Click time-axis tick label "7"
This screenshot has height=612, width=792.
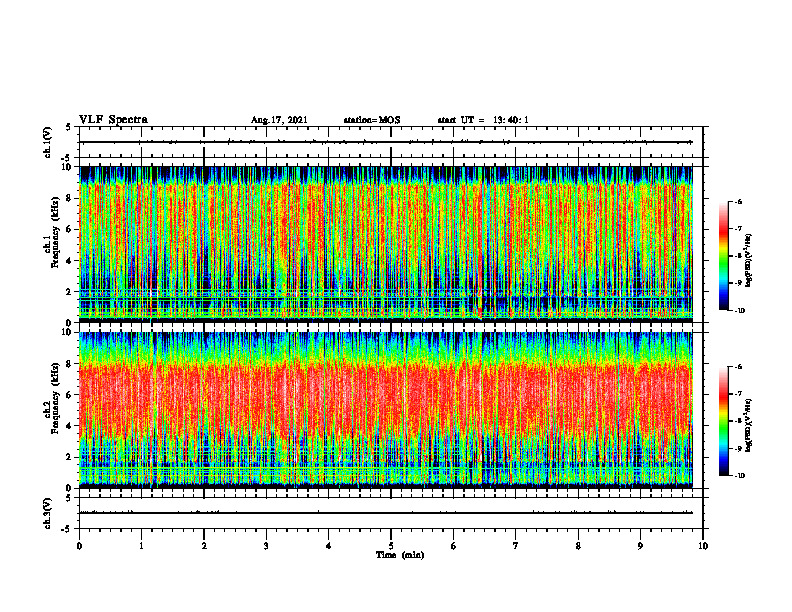[516, 546]
